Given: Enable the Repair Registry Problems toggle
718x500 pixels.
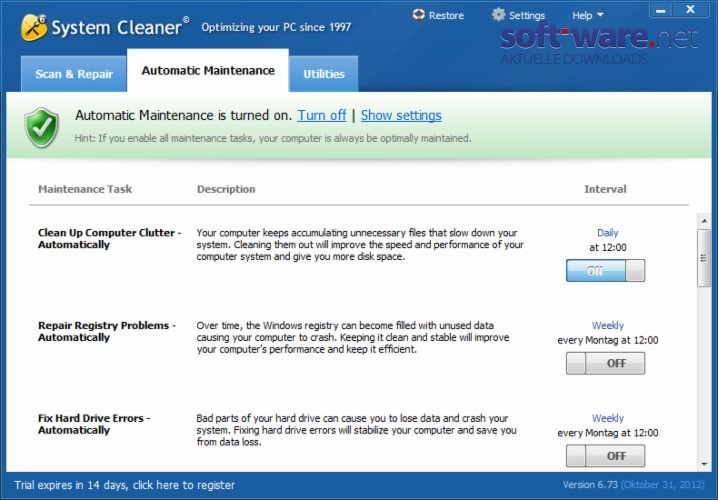Looking at the screenshot, I should [x=605, y=363].
